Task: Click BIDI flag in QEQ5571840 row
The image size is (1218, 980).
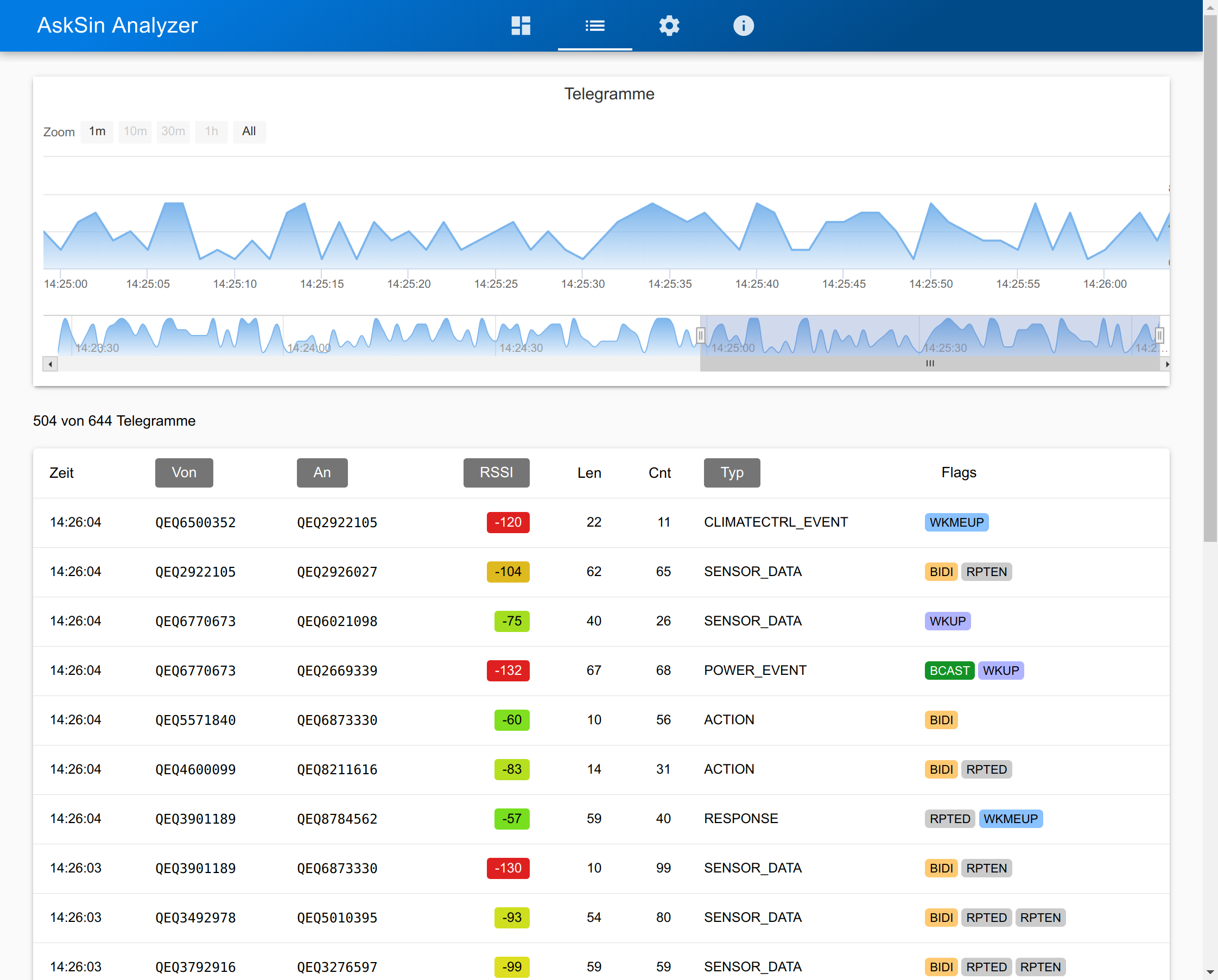Action: 941,720
